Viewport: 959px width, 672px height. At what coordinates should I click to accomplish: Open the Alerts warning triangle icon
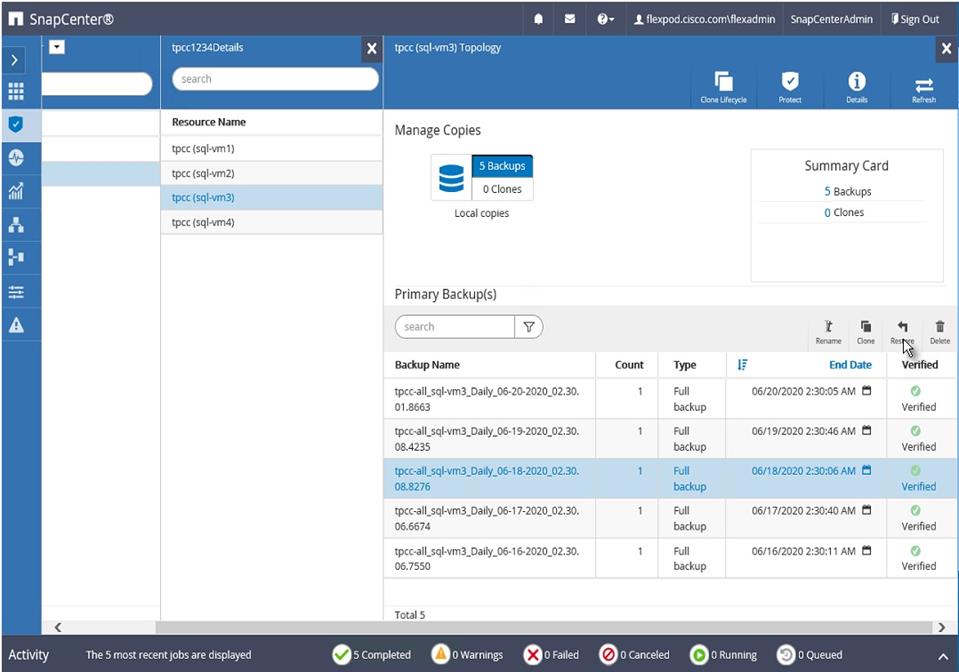[16, 325]
